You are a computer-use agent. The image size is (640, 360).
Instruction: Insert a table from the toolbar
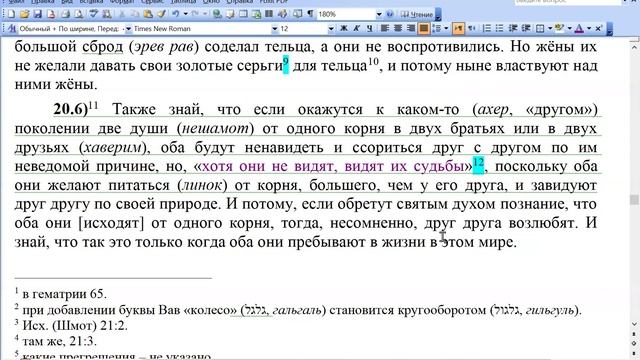click(x=243, y=14)
